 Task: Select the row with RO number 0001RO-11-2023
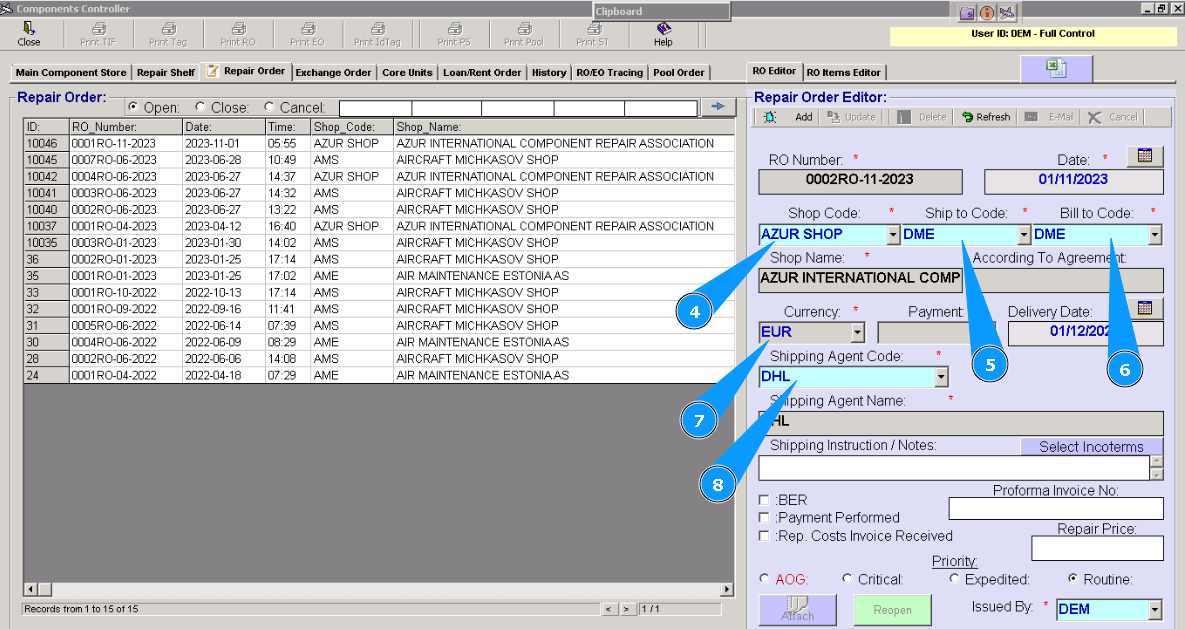click(x=379, y=143)
